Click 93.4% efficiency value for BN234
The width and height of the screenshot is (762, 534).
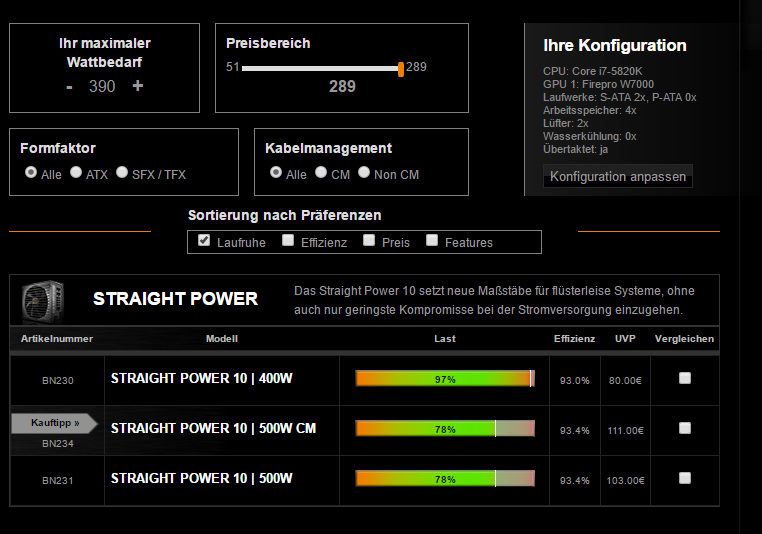click(574, 431)
